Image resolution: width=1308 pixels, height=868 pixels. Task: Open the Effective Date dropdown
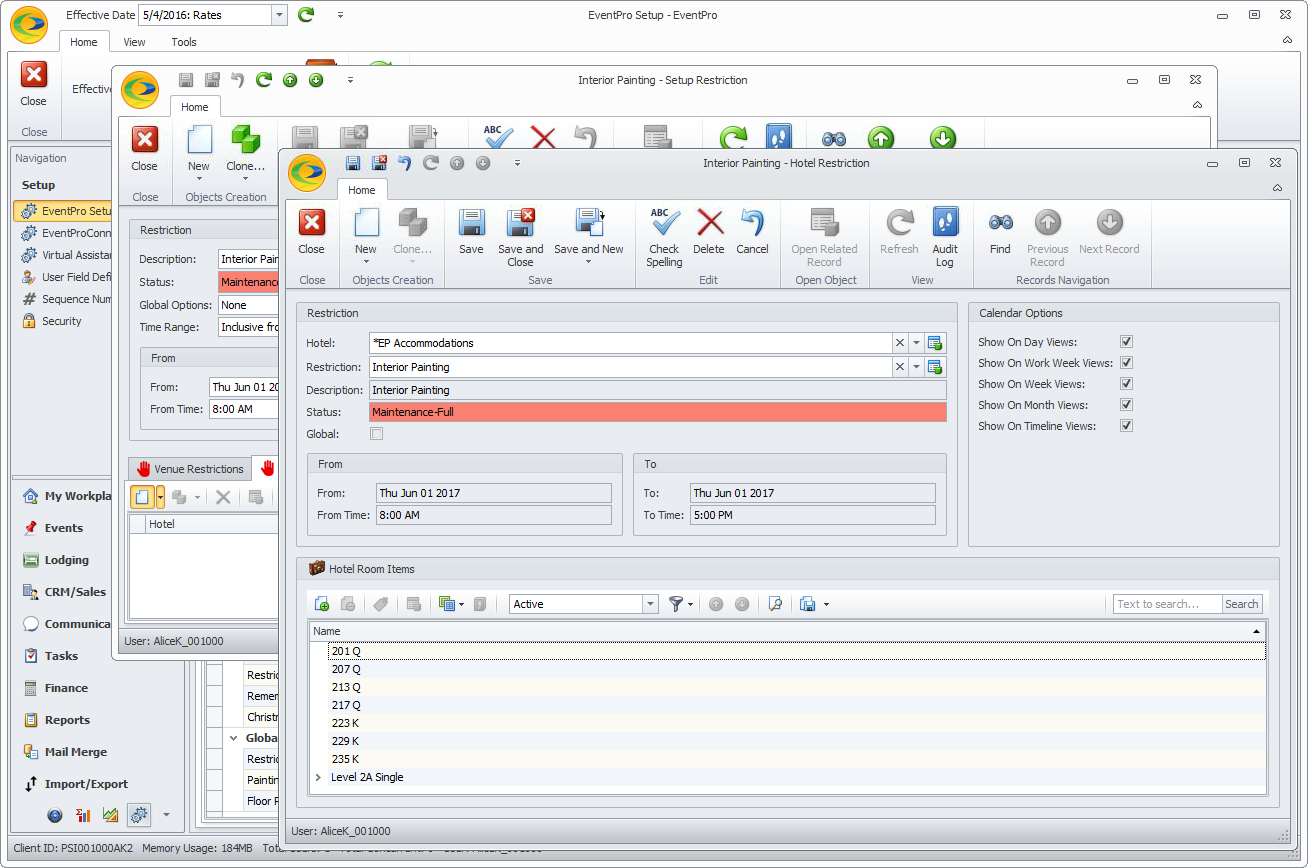[x=279, y=15]
